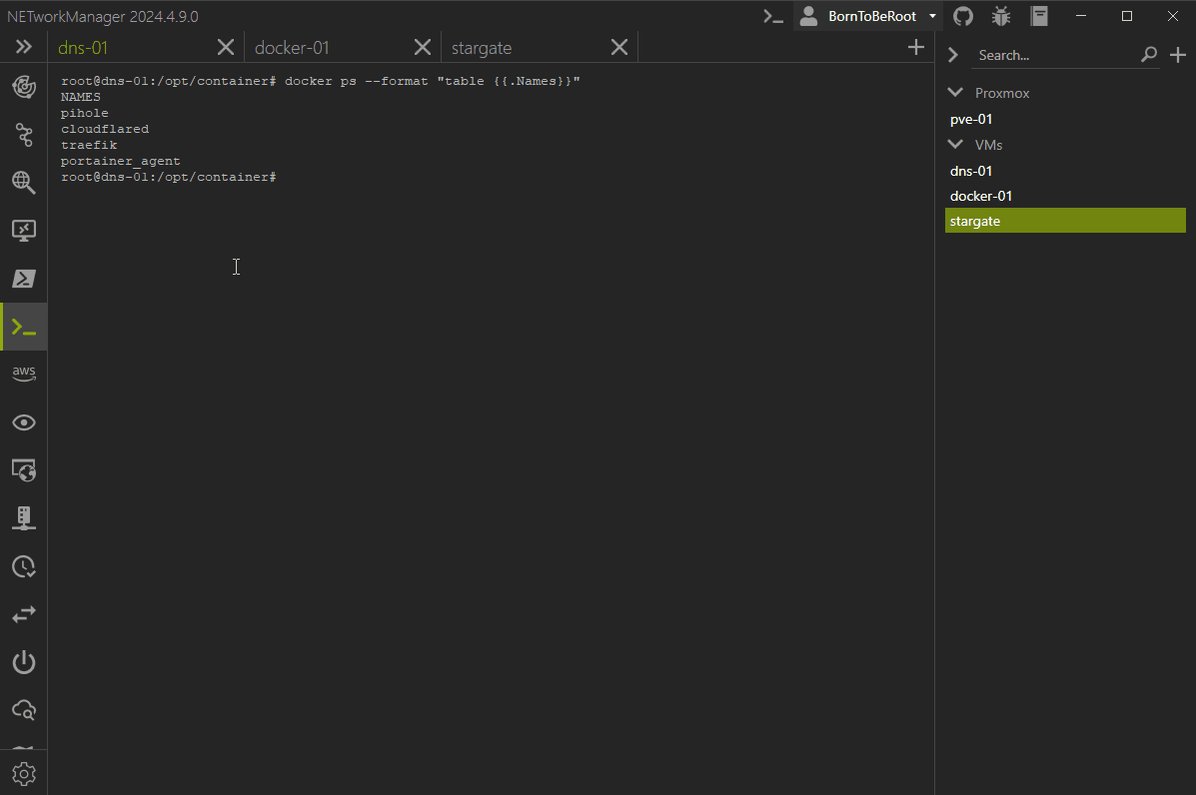Collapse the profiles panel with arrow
The width and height of the screenshot is (1196, 795).
[953, 55]
